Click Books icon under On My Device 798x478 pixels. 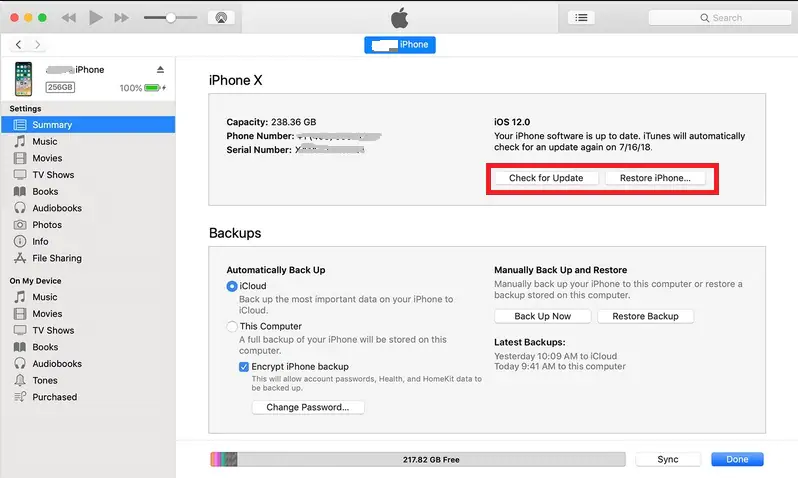[x=20, y=347]
